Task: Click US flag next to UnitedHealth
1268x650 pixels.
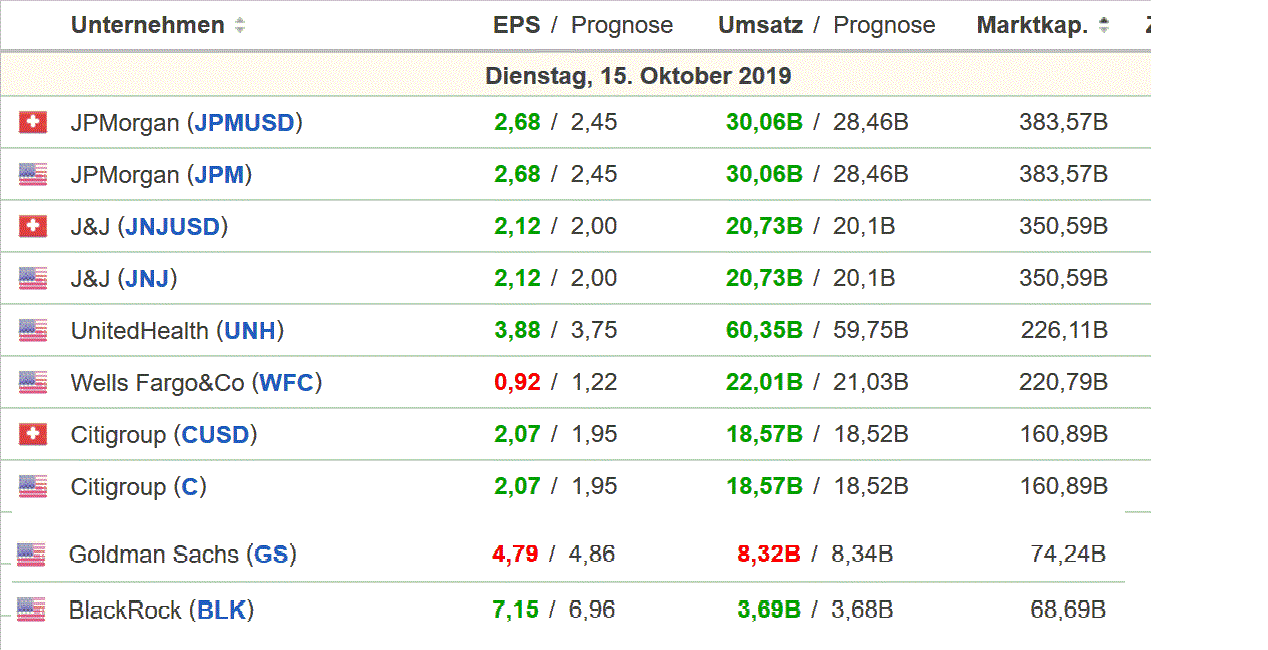Action: tap(33, 330)
